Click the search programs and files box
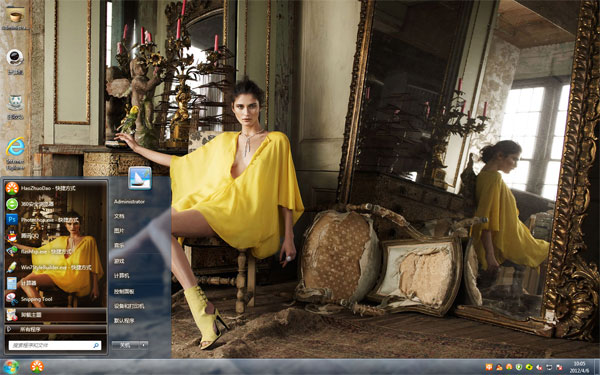Image resolution: width=600 pixels, height=375 pixels. click(x=55, y=346)
